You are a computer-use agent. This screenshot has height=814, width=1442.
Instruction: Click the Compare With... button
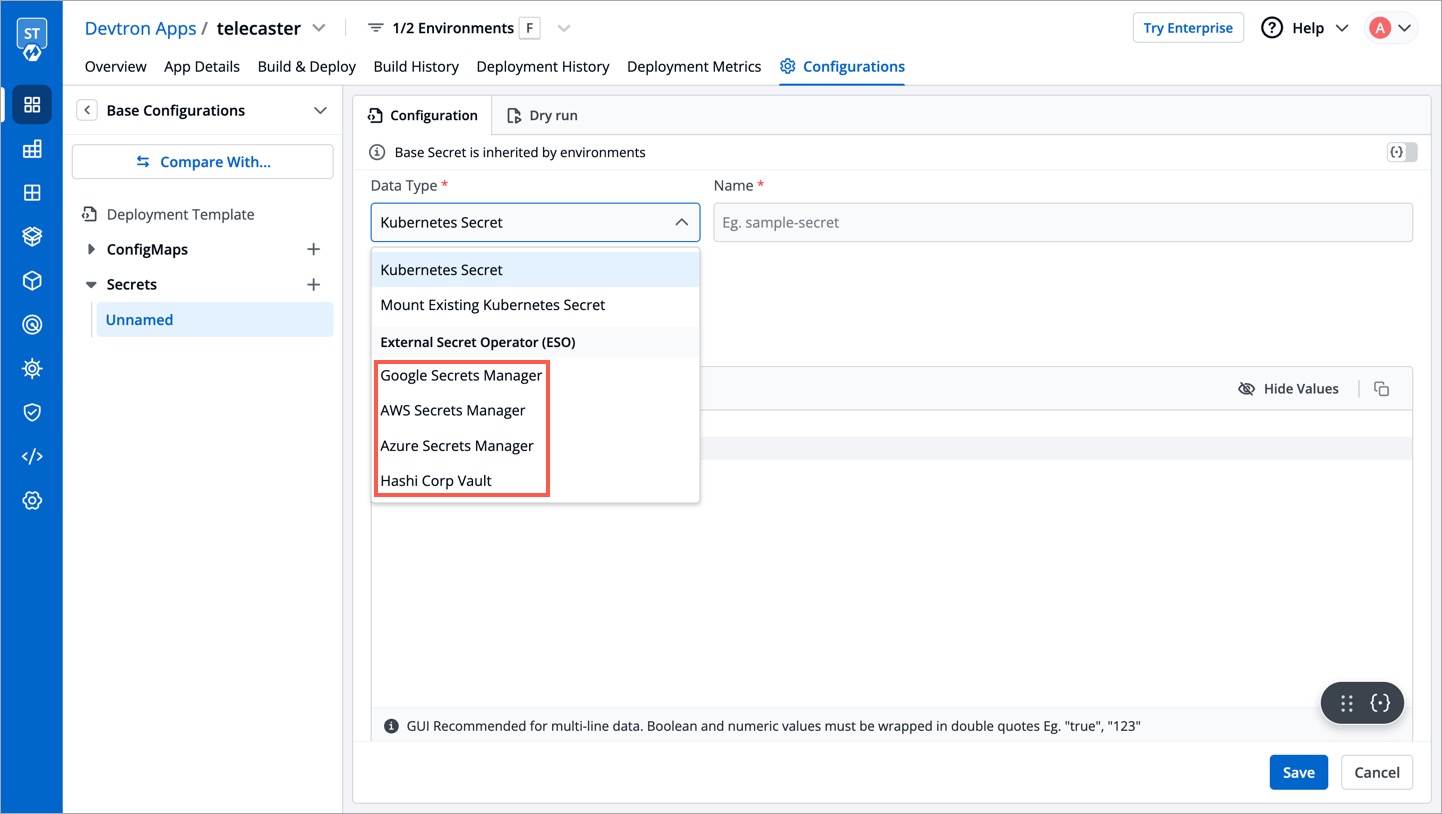tap(203, 162)
